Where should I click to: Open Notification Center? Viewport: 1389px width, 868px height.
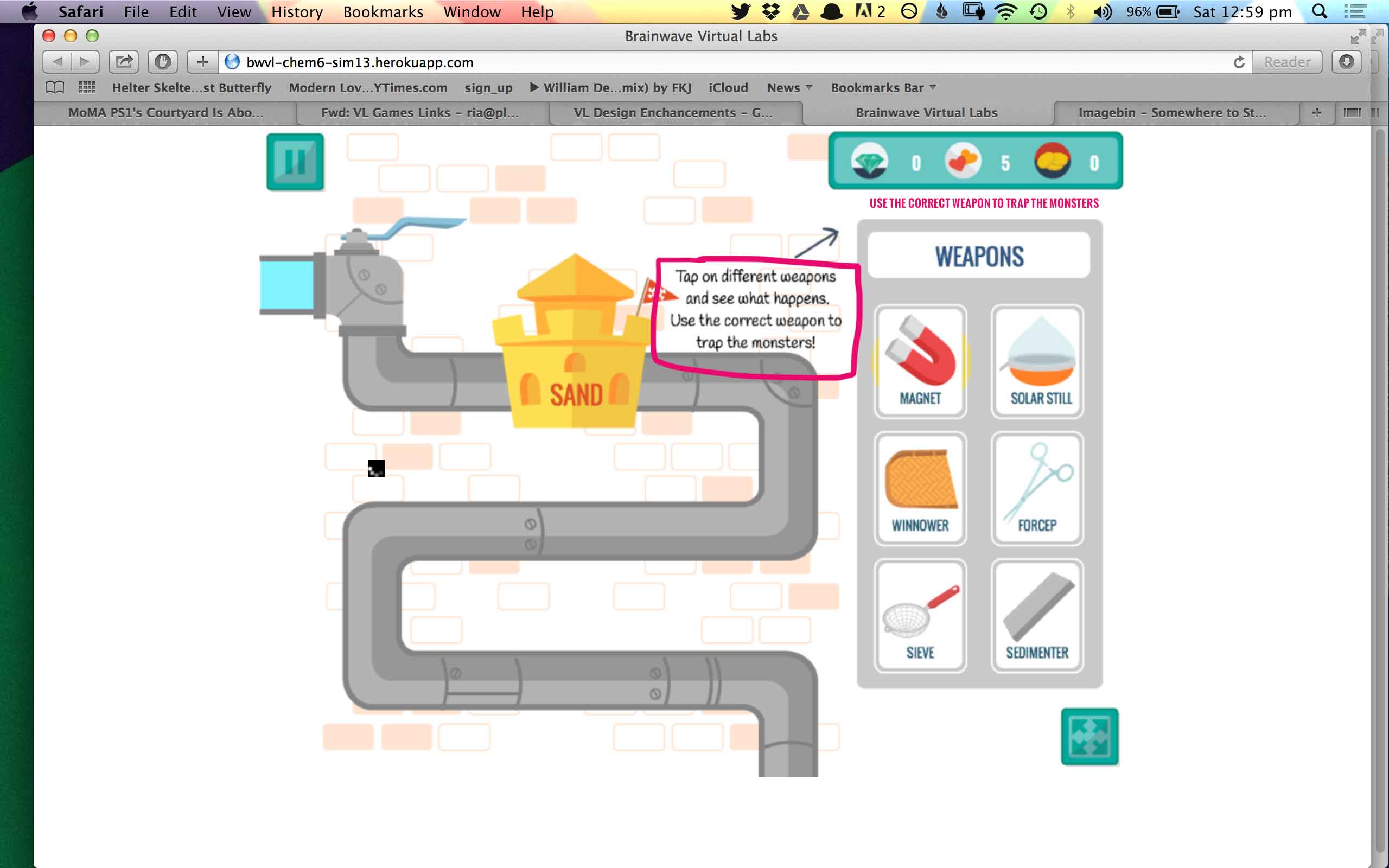[x=1355, y=11]
